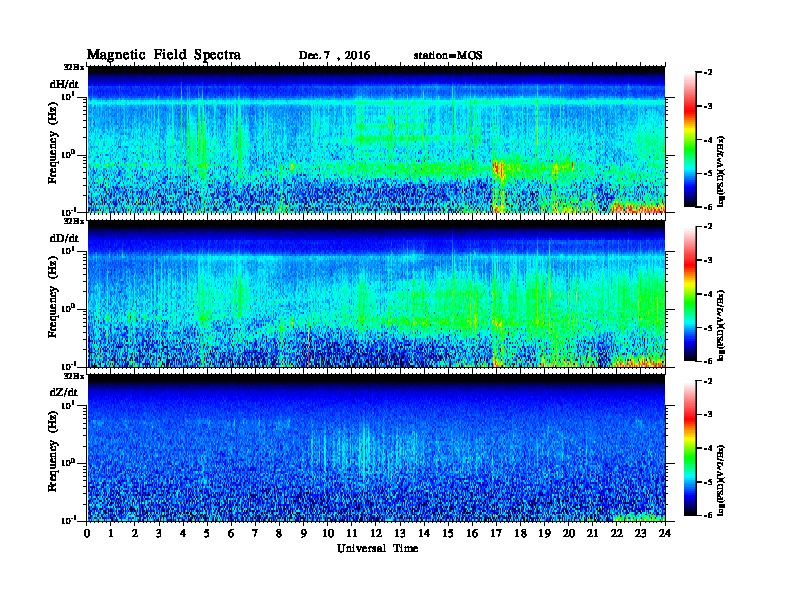
Task: Click hour 10 tick label on time axis
Action: coord(328,534)
